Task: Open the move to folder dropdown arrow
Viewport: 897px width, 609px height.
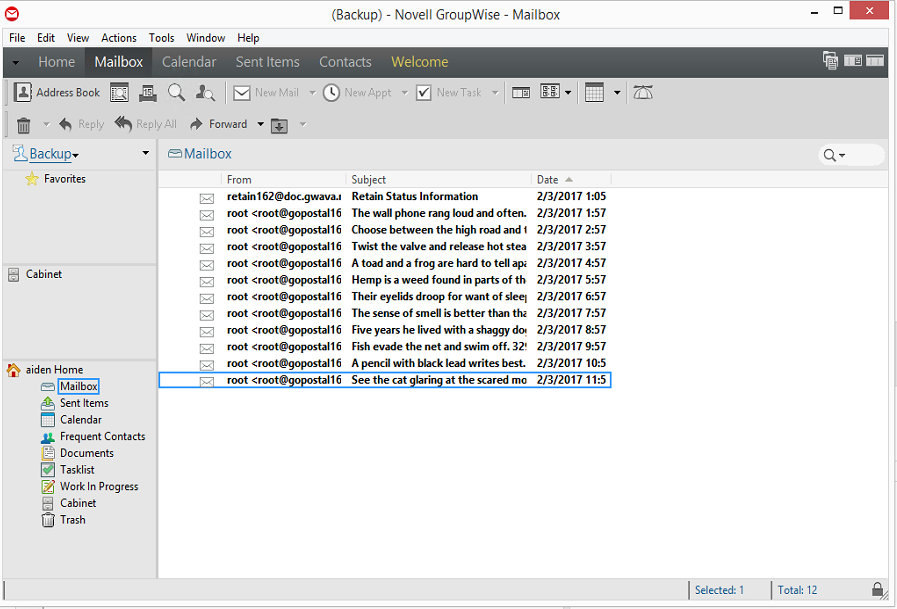Action: pos(303,125)
